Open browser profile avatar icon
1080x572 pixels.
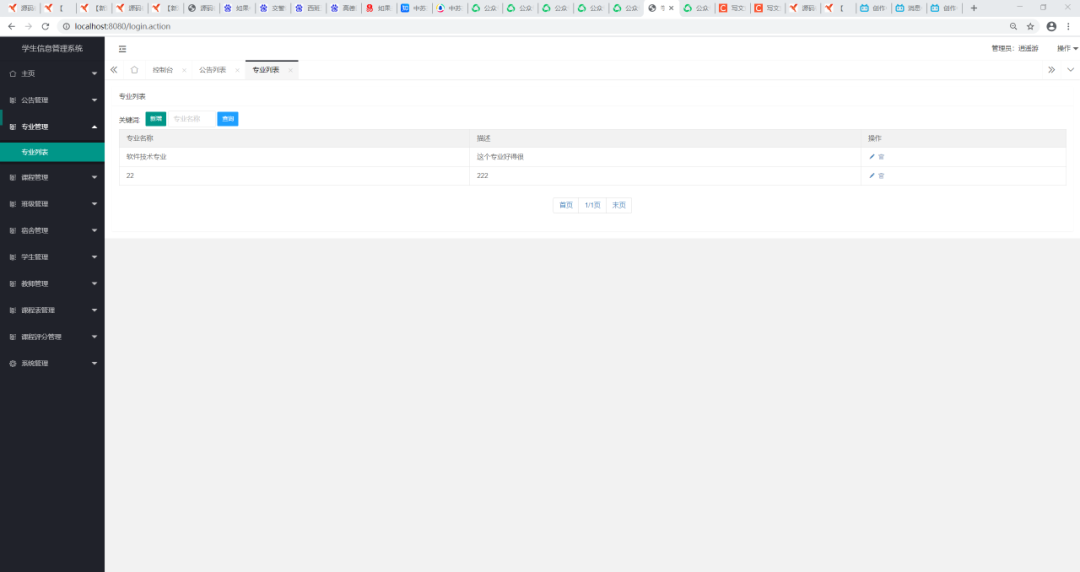coord(1051,26)
